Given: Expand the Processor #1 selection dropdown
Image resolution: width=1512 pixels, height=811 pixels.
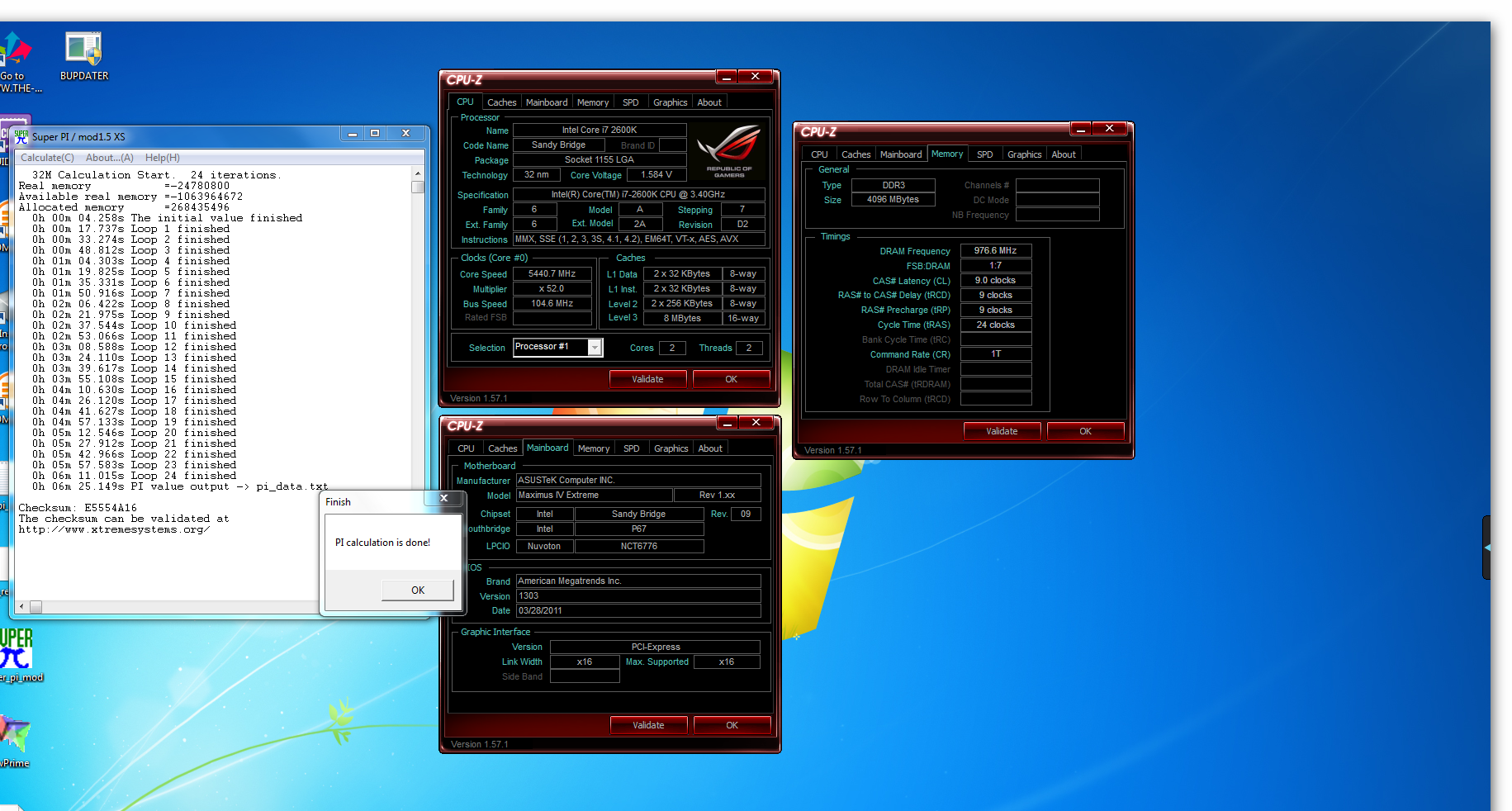Looking at the screenshot, I should tap(595, 348).
